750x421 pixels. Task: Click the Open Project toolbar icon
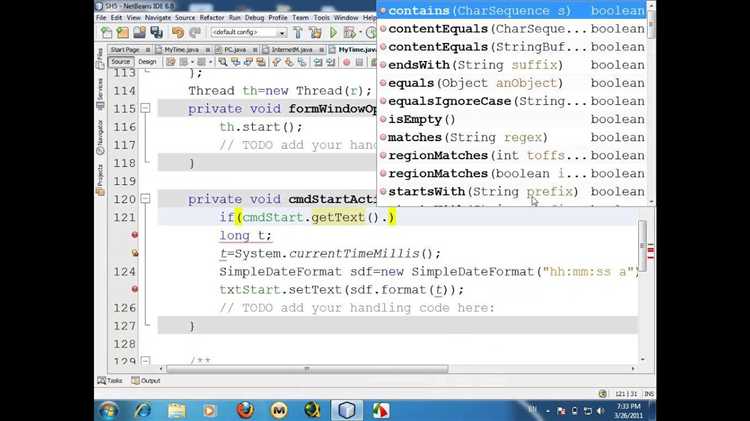139,33
